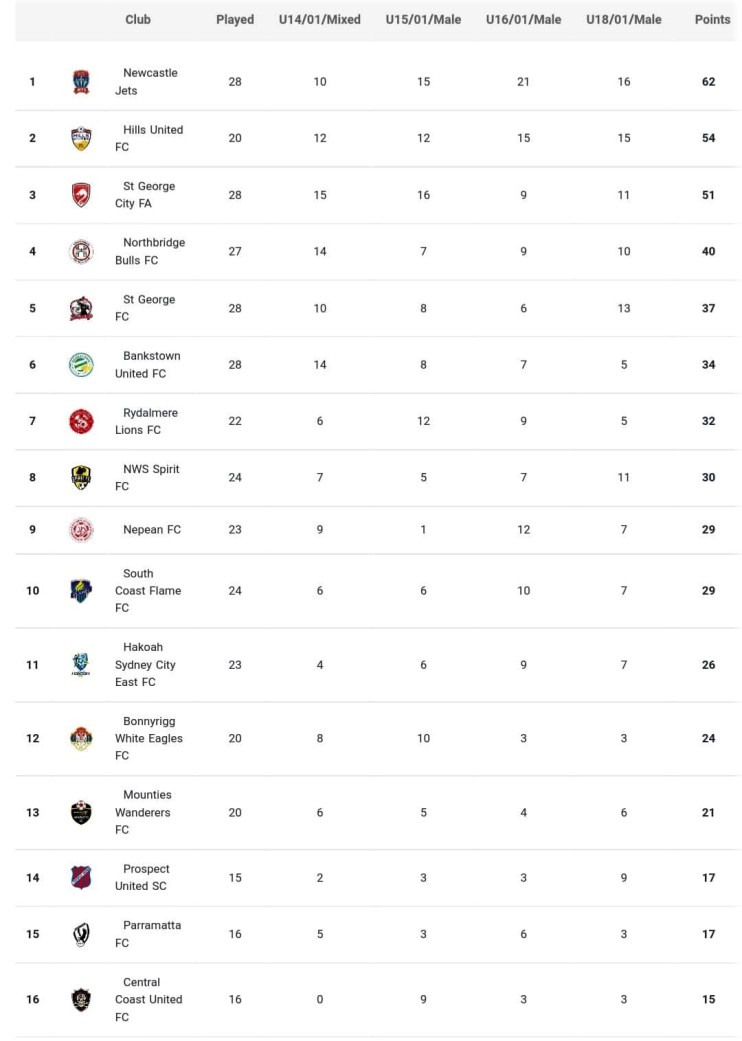Click the Newcastle Jets club logo

81,82
